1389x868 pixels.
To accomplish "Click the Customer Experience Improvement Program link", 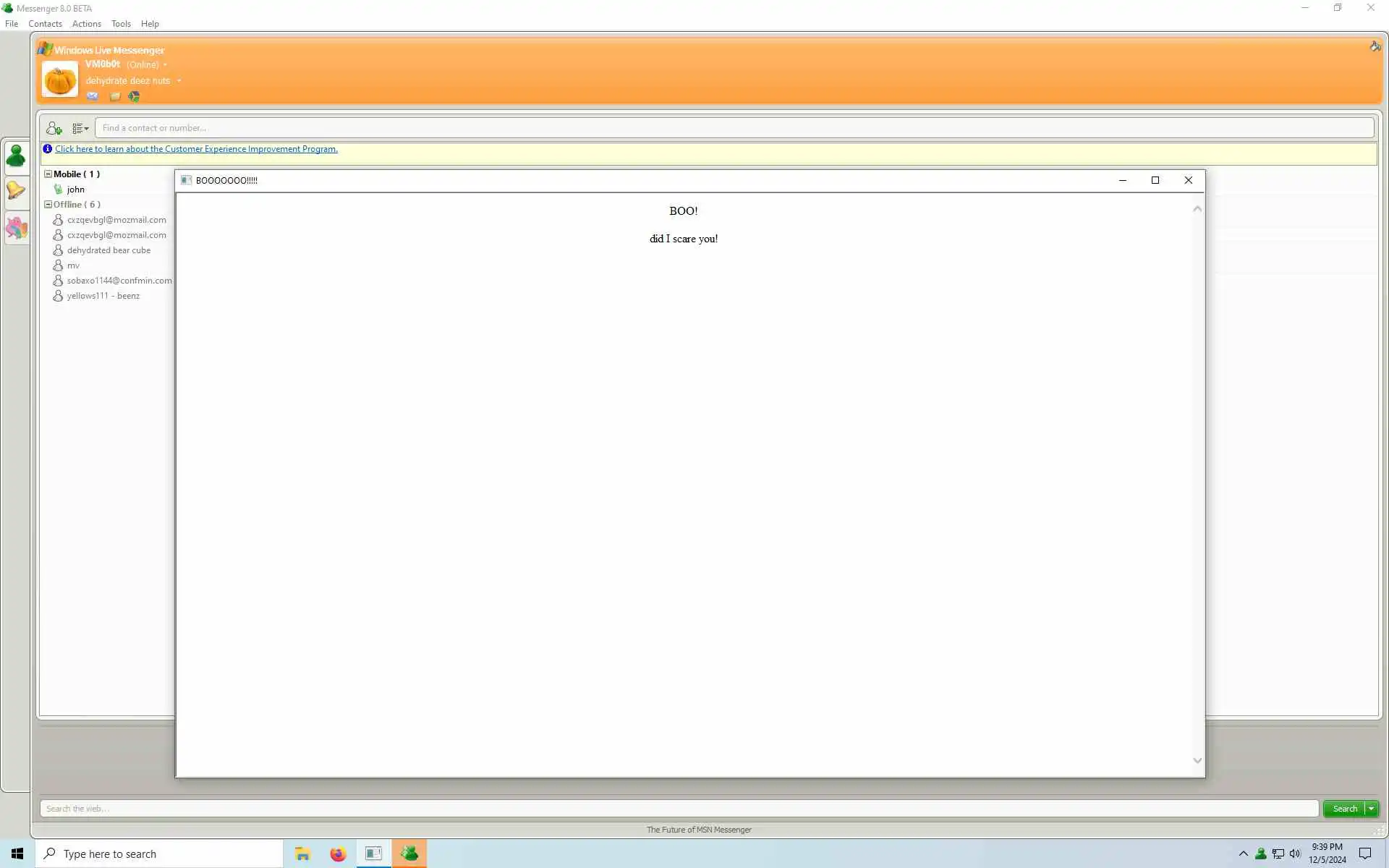I will coord(196,149).
